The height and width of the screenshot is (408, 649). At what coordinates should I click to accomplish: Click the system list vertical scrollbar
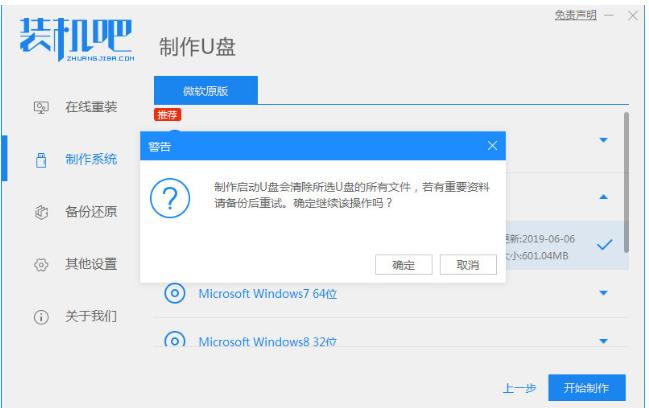(627, 180)
